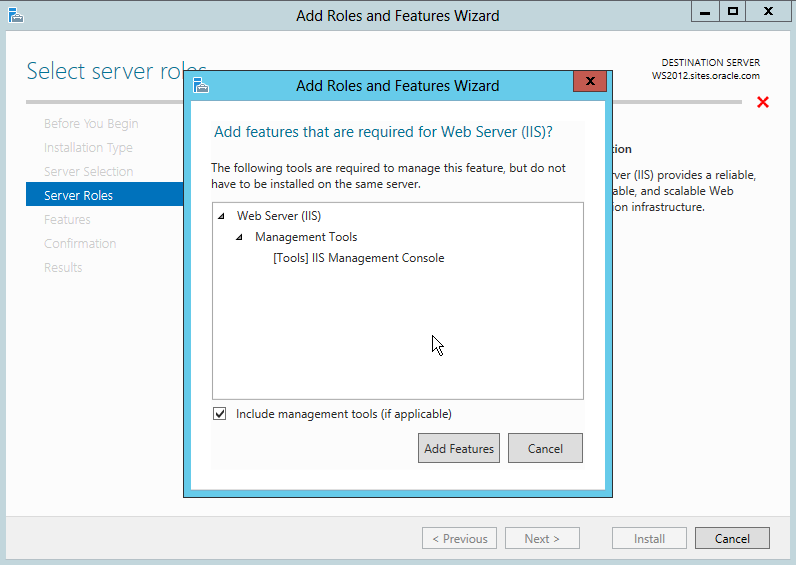Open the Server Selection step
Screen dimensions: 796x565
pos(88,172)
